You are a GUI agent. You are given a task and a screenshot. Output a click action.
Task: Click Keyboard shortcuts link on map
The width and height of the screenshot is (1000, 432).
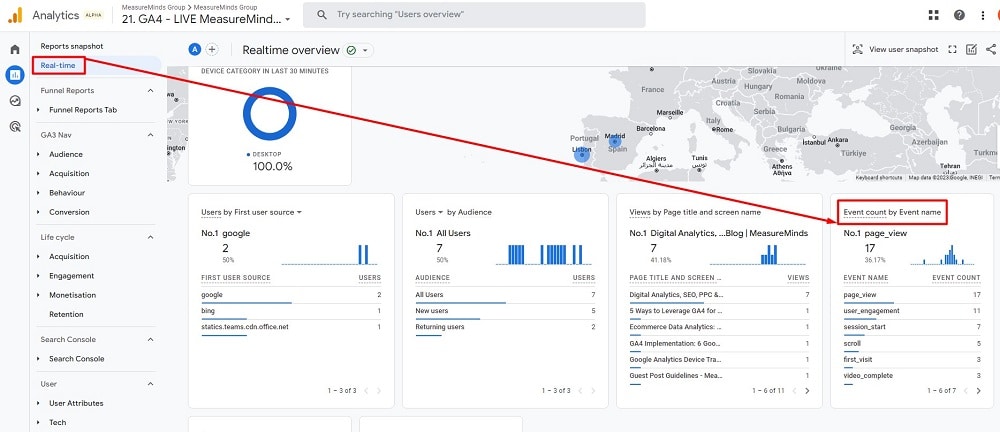click(x=879, y=178)
